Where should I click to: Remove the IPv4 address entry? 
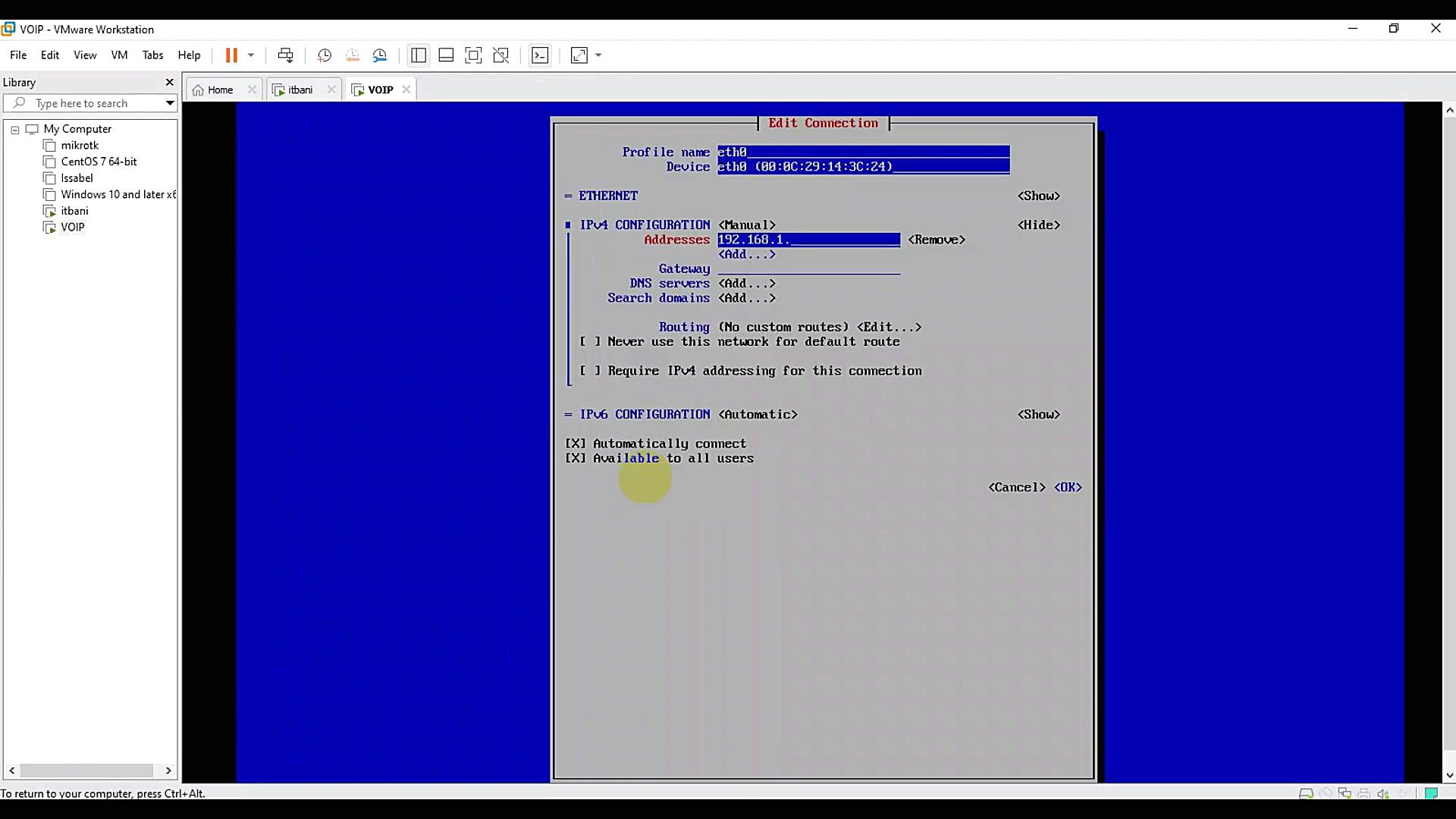tap(937, 240)
